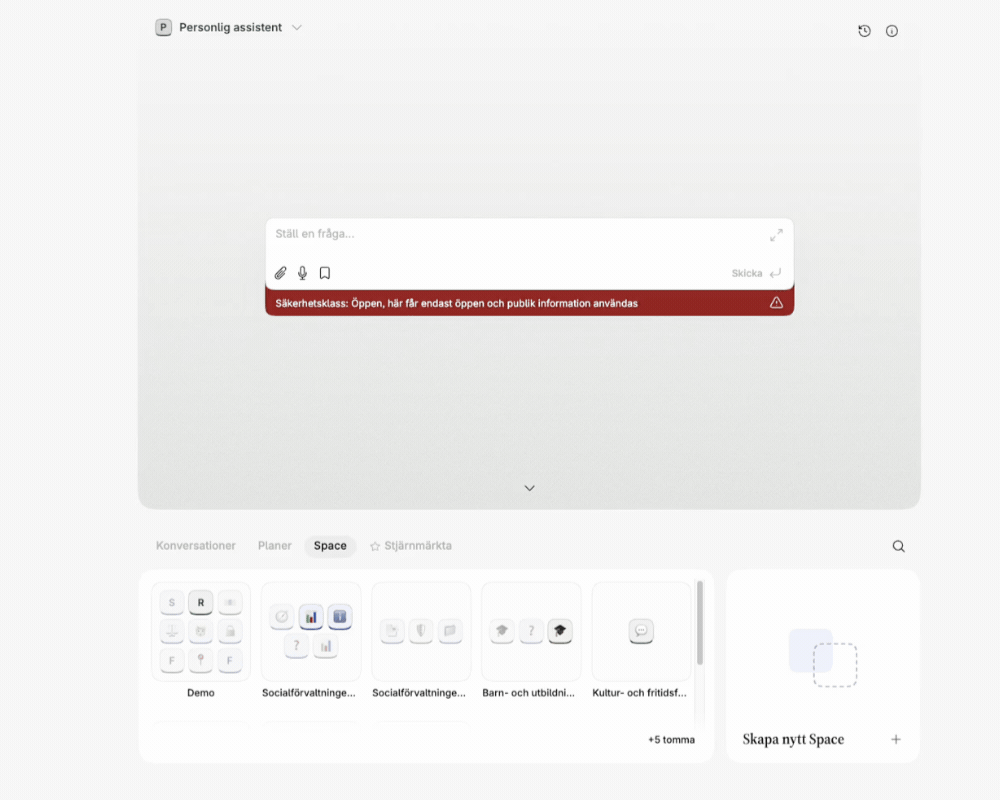This screenshot has width=1000, height=800.
Task: Click the info circle icon top right
Action: pos(892,31)
